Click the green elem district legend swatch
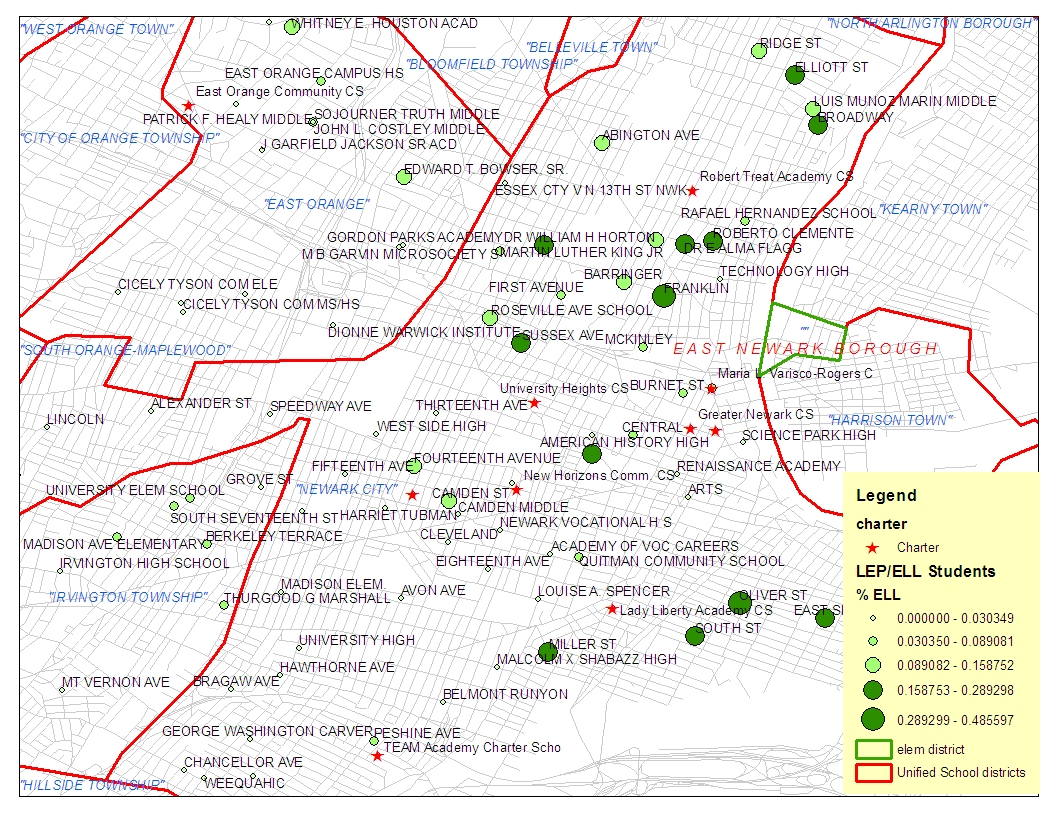The height and width of the screenshot is (816, 1056). (x=872, y=749)
